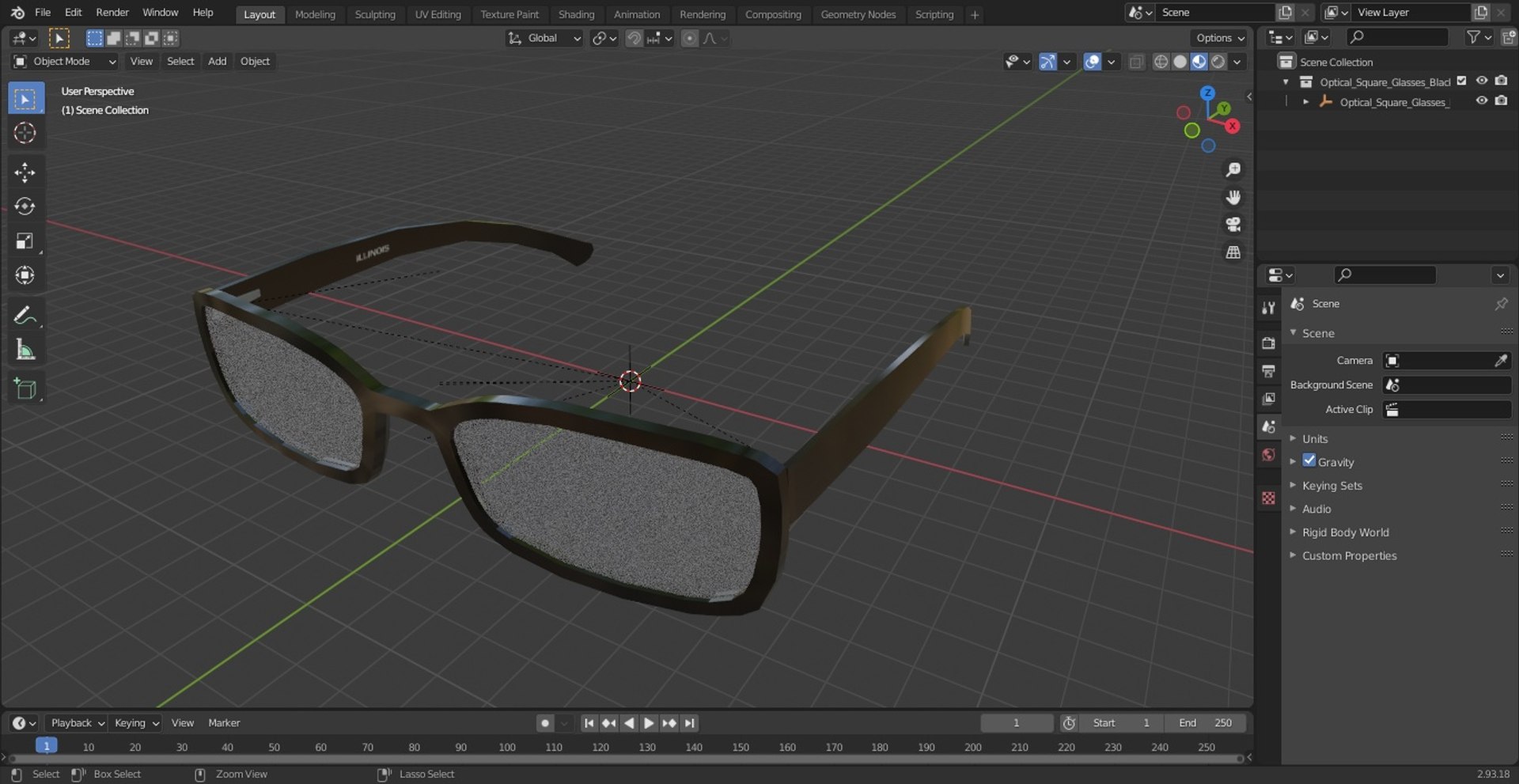Select the Add Cube tool

tap(25, 388)
